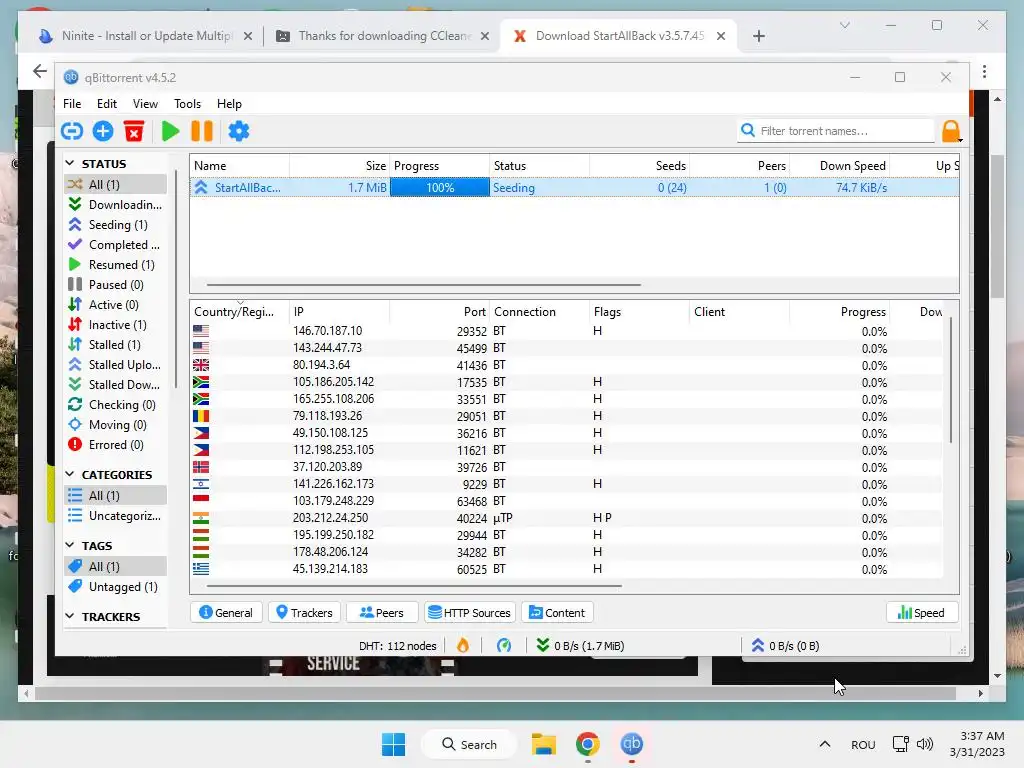Sort peers by Flags column header
This screenshot has width=1024, height=768.
click(639, 312)
